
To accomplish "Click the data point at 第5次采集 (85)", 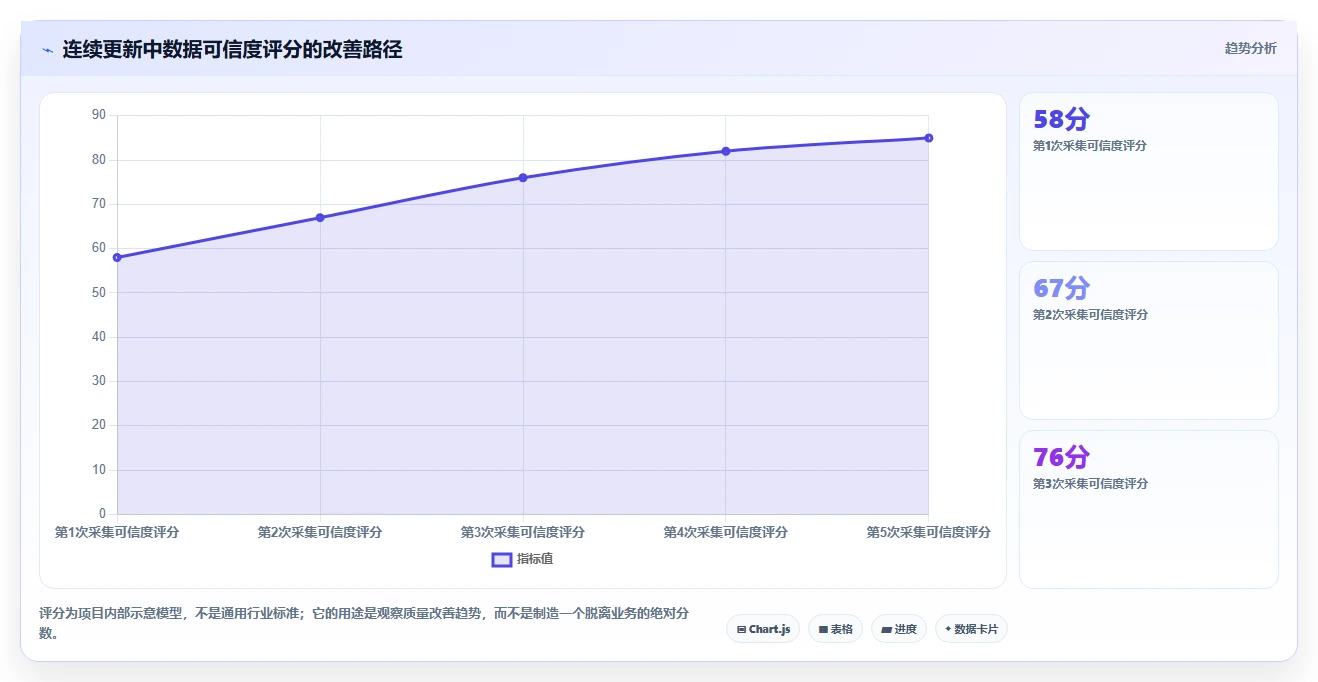I will point(929,138).
